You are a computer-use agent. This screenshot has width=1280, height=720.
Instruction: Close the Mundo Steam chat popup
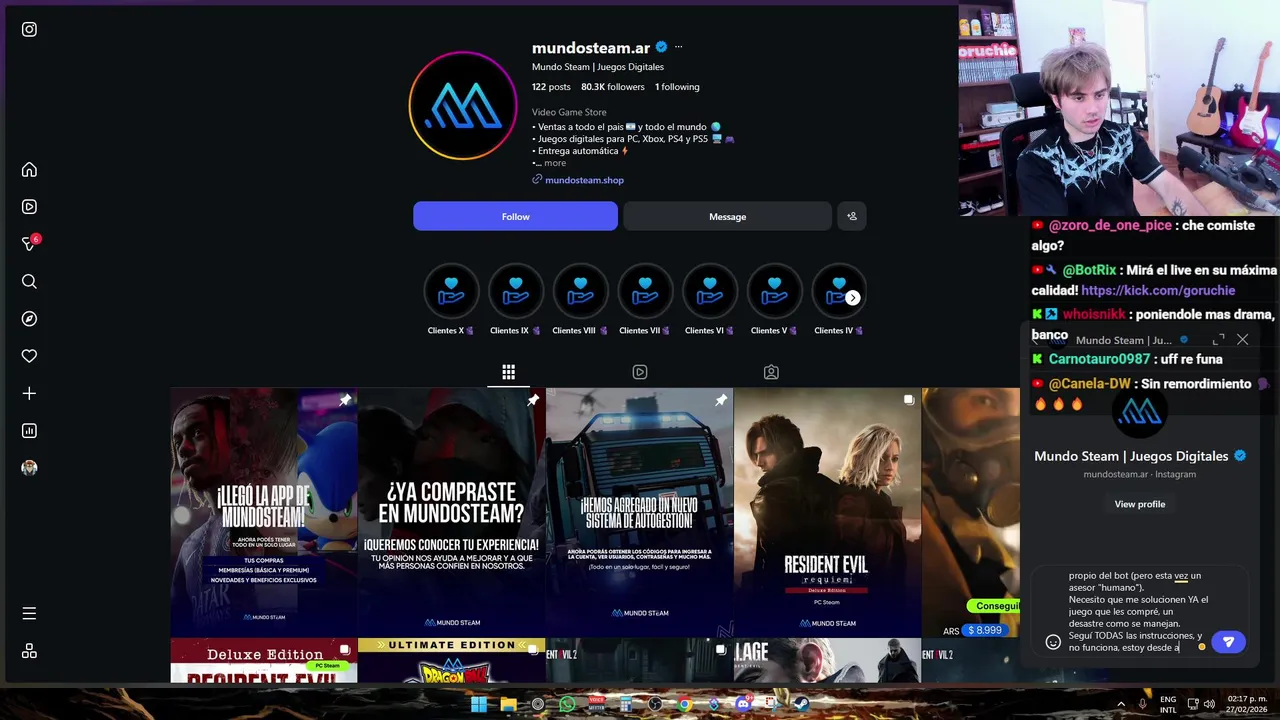1242,340
